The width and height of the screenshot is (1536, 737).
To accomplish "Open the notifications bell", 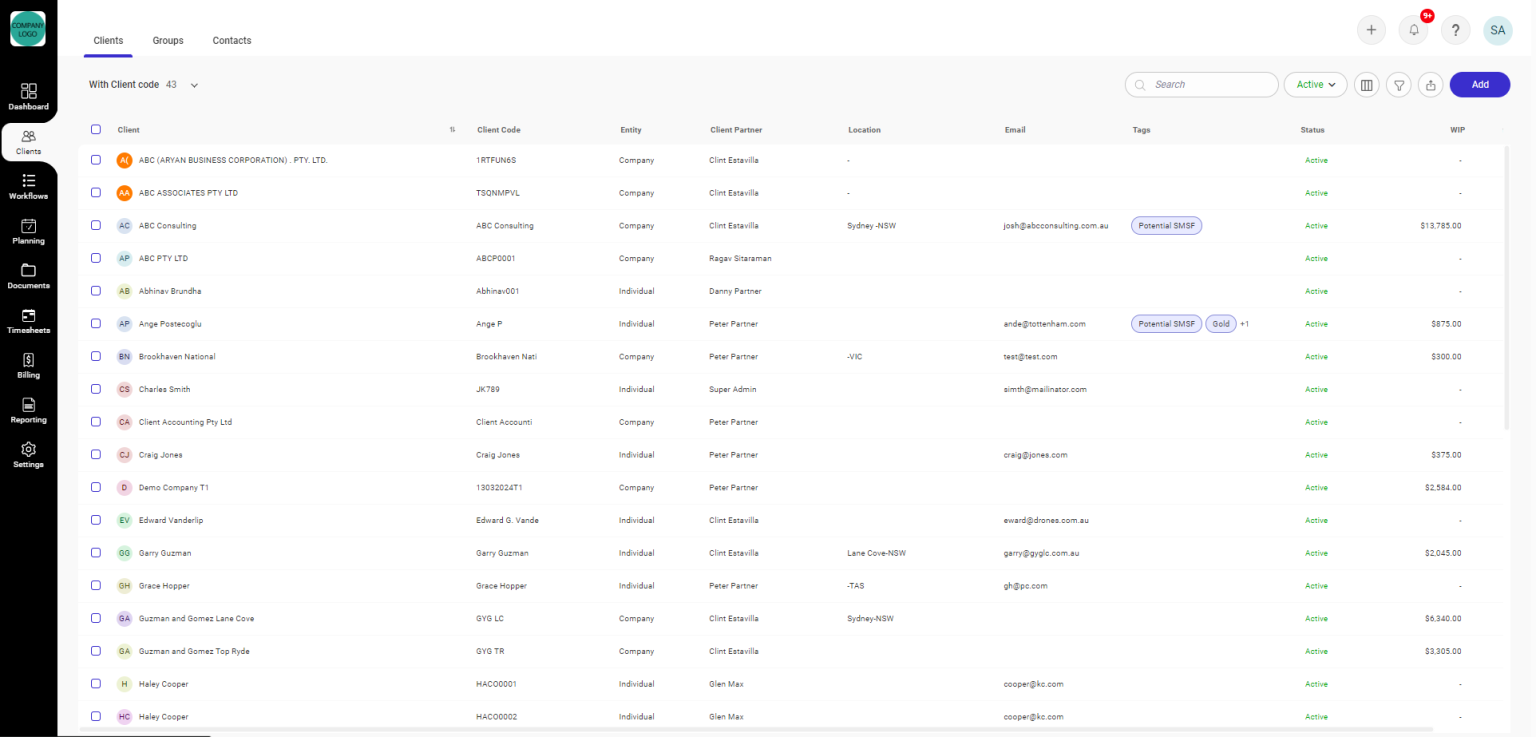I will [x=1414, y=30].
